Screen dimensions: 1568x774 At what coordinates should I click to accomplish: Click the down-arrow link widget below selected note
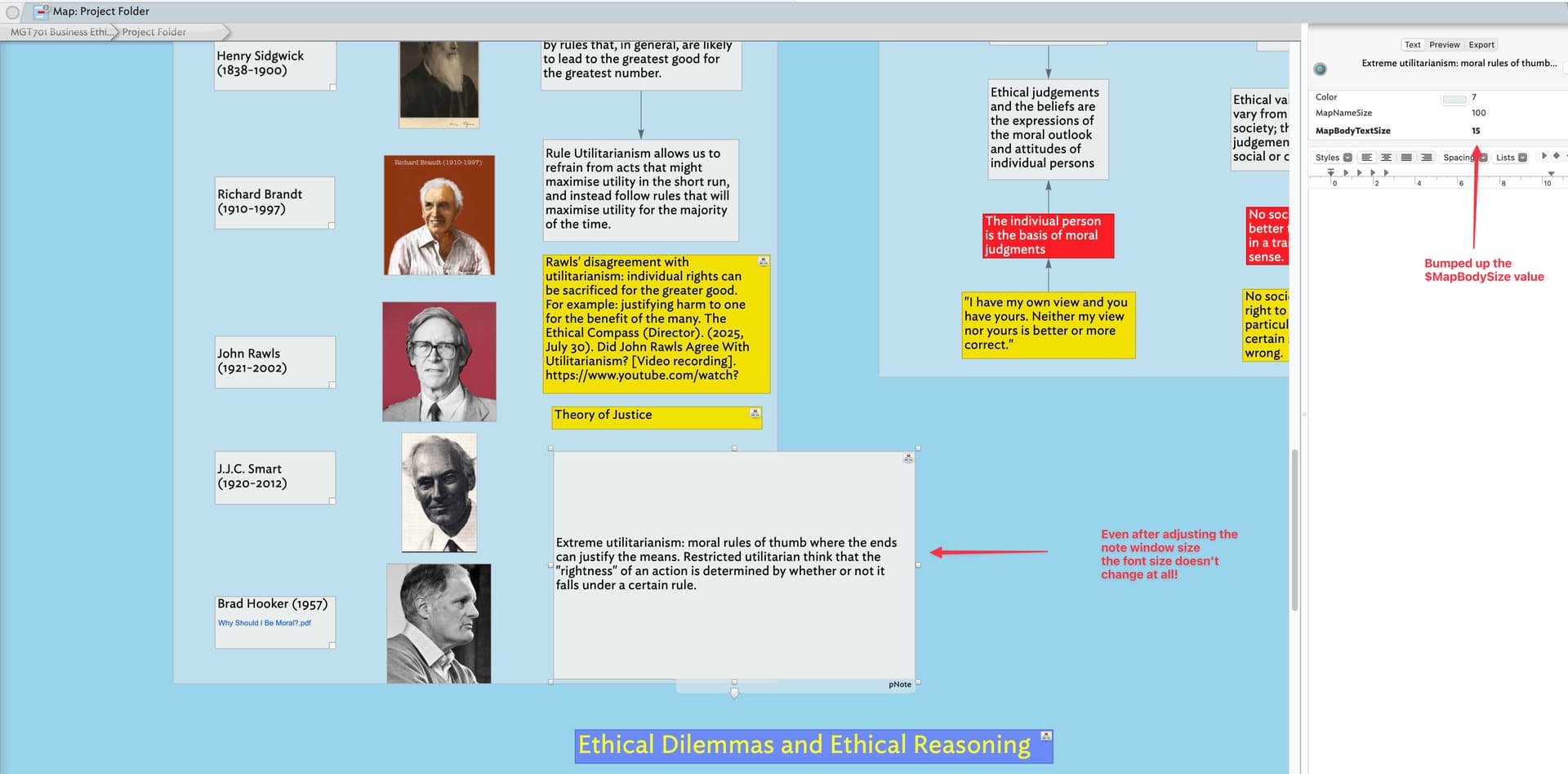(734, 693)
